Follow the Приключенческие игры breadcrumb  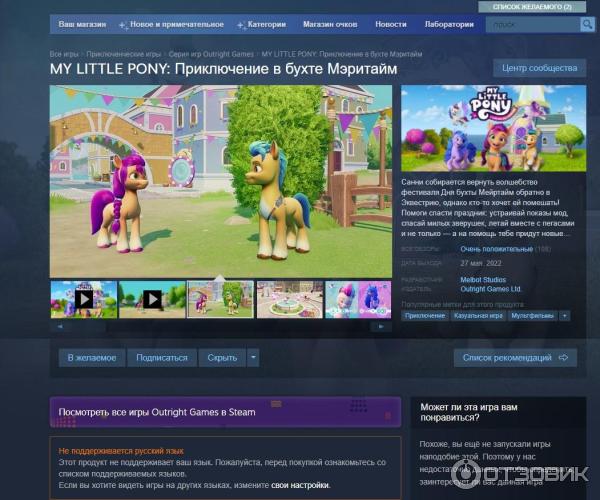click(x=124, y=54)
